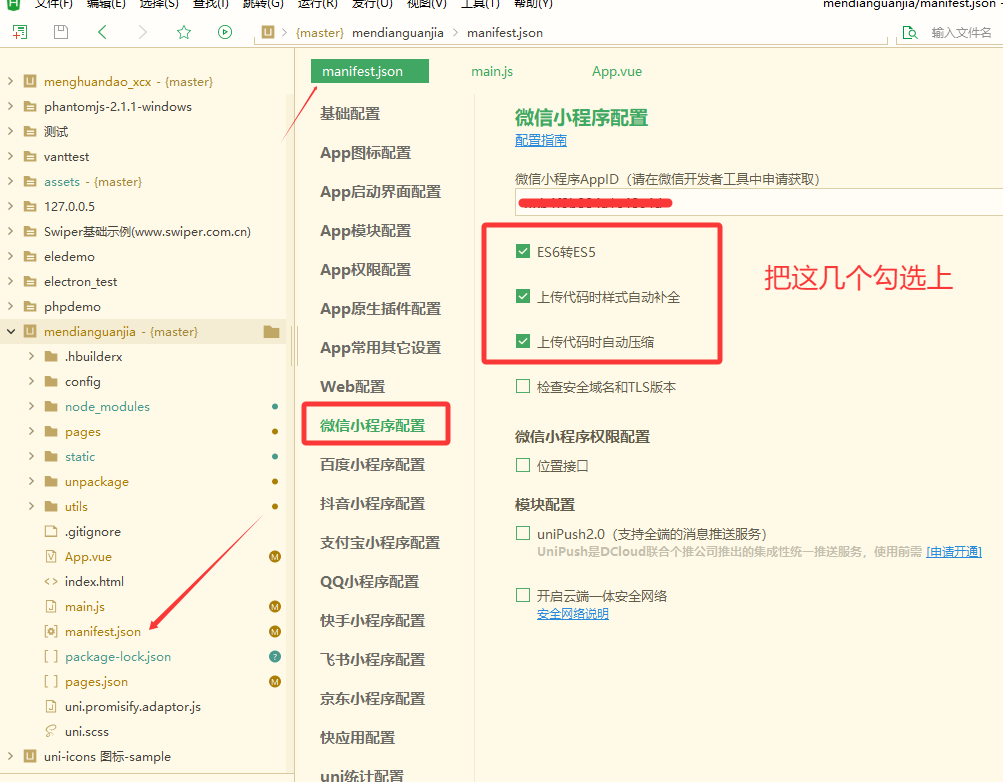
Task: Click the question badge next to package-lock.json
Action: click(275, 656)
